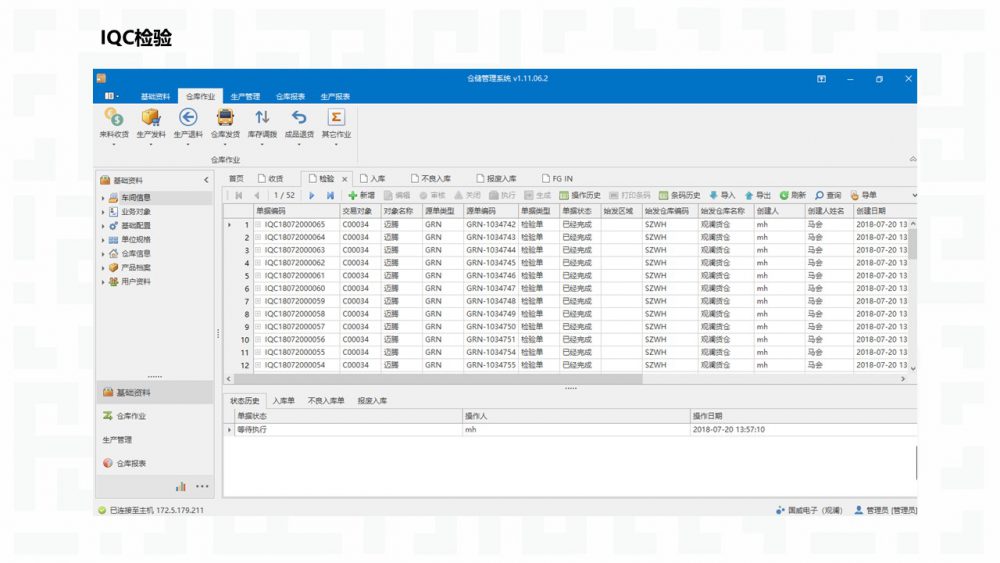Screen dimensions: 1000x563
Task: Expand row IQC18072000060 detail box
Action: 258,288
